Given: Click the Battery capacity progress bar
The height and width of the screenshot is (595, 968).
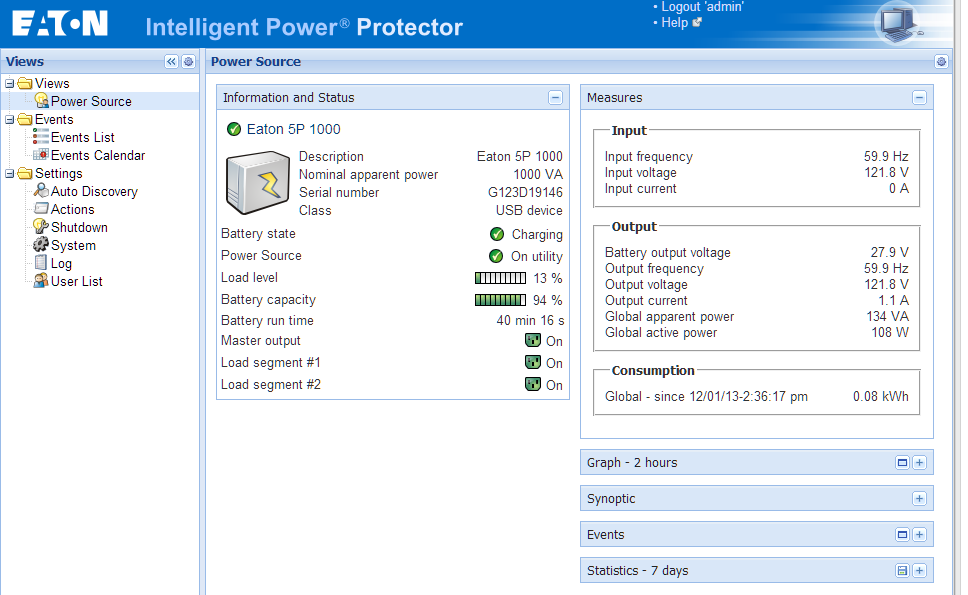Looking at the screenshot, I should (x=500, y=300).
